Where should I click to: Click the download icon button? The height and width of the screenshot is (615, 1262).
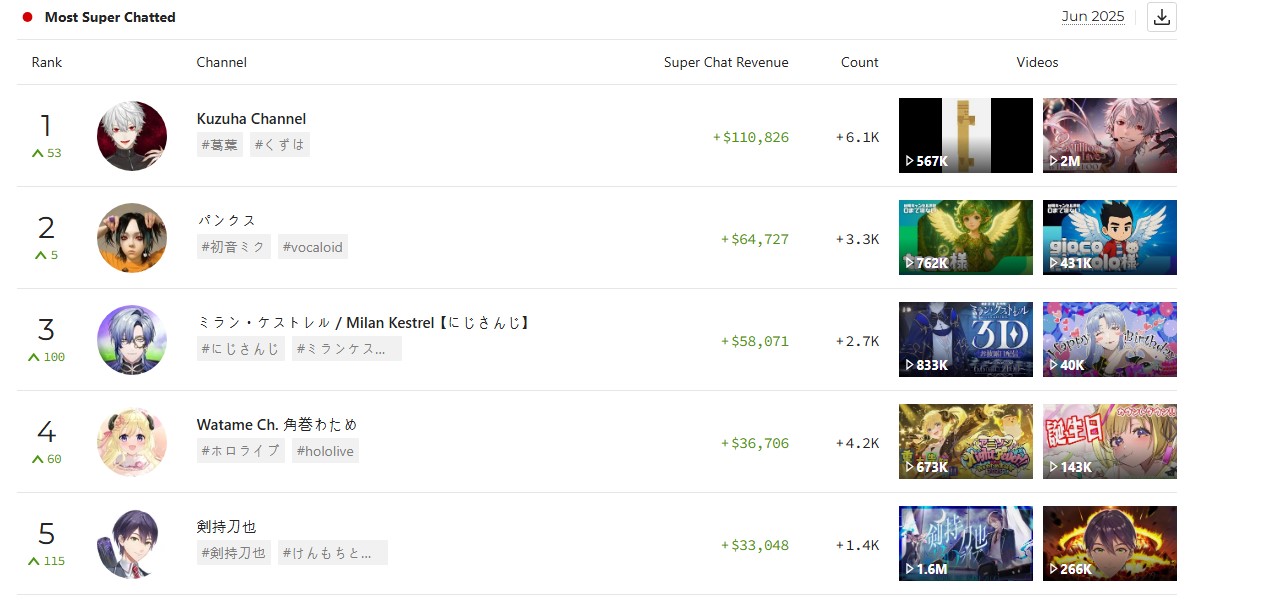(x=1161, y=17)
